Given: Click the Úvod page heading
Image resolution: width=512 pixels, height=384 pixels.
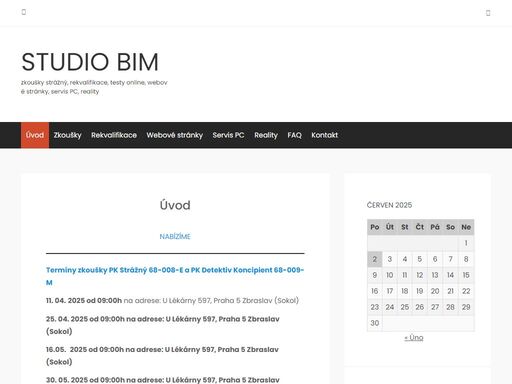Looking at the screenshot, I should [175, 205].
